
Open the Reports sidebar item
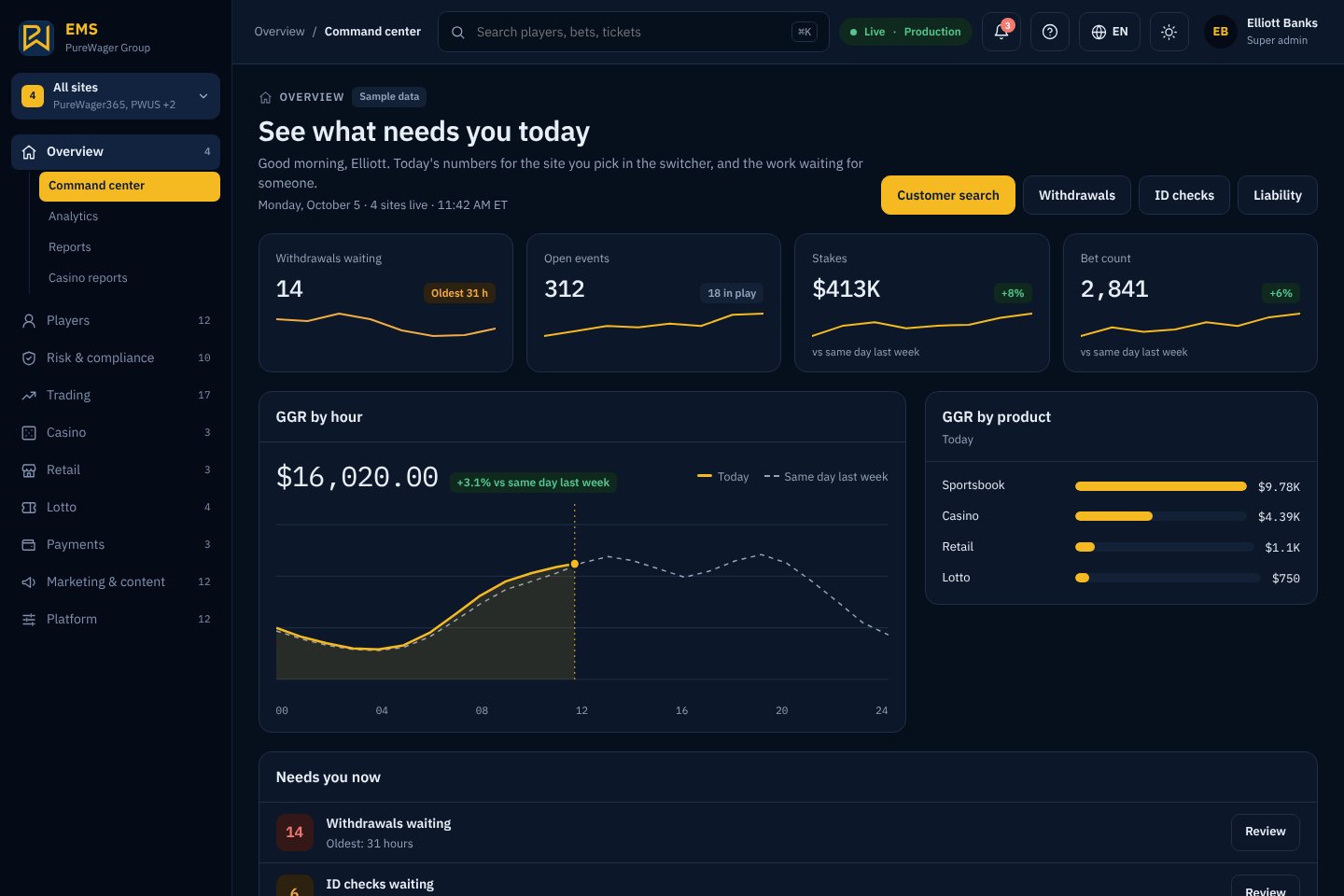pyautogui.click(x=130, y=247)
